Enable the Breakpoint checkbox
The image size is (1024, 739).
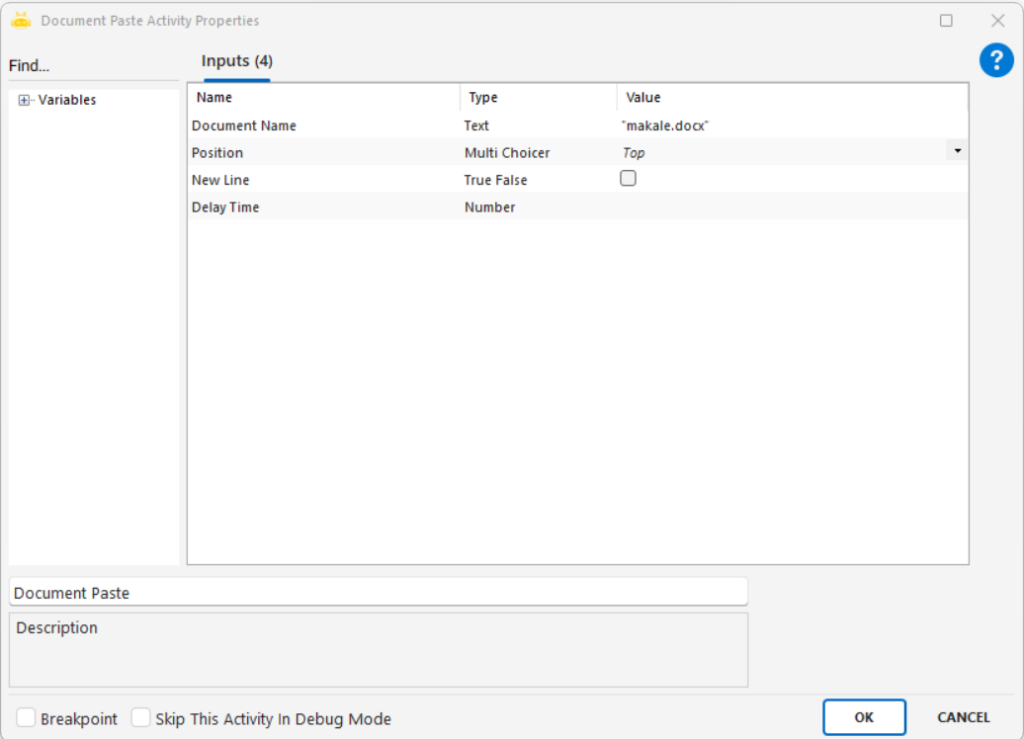coord(26,718)
